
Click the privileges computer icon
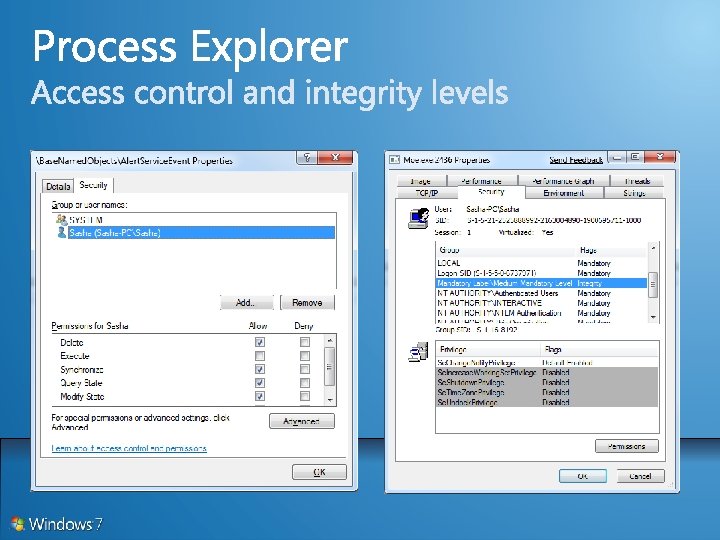click(418, 352)
